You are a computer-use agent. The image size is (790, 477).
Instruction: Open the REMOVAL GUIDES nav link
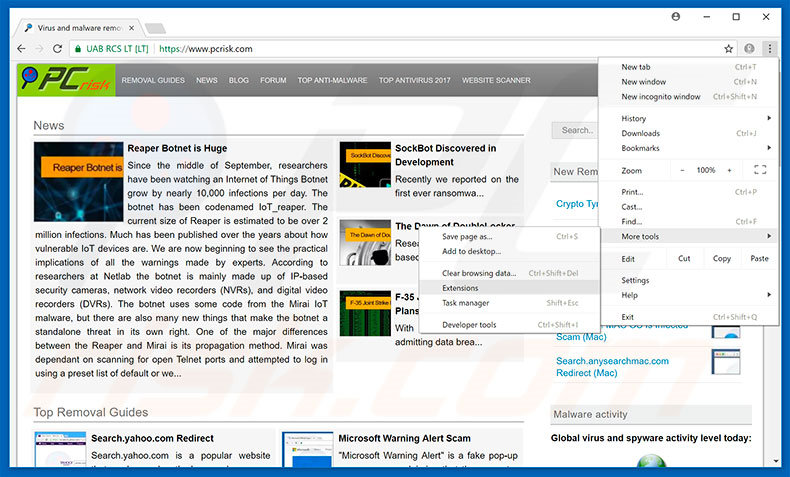click(x=153, y=80)
